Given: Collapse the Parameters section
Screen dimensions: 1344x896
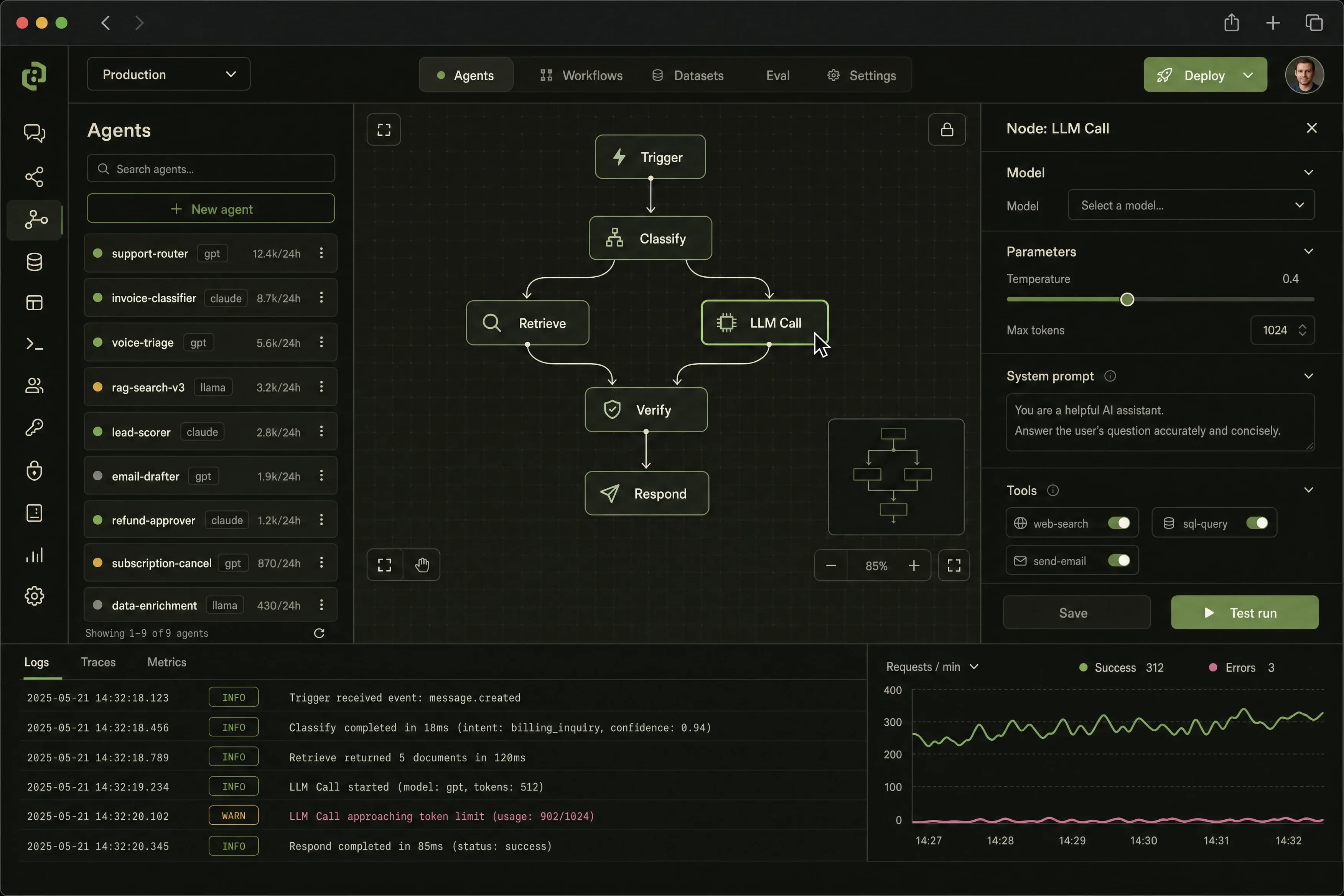Looking at the screenshot, I should click(1309, 252).
